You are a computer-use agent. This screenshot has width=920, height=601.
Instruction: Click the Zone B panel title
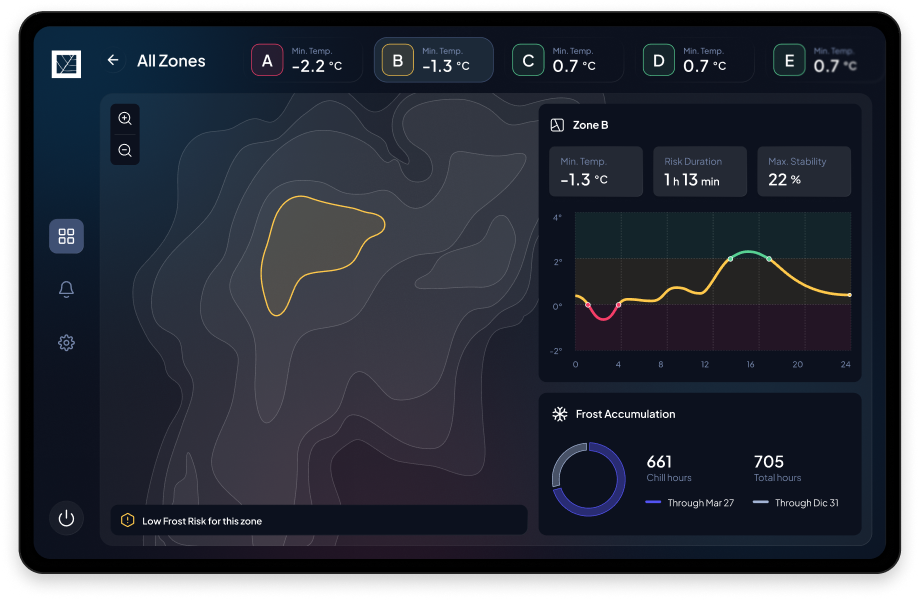pyautogui.click(x=590, y=125)
